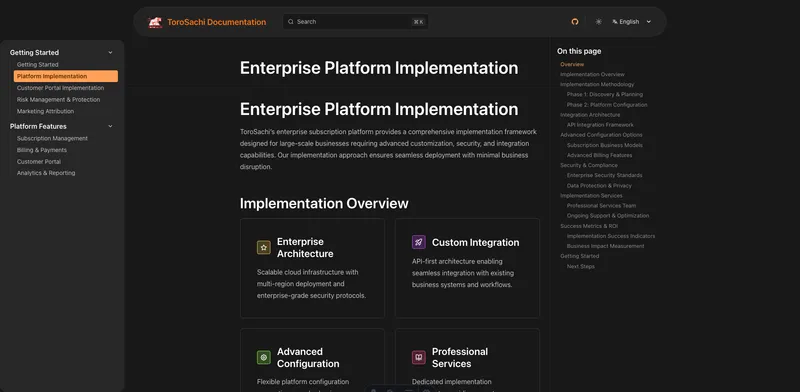The width and height of the screenshot is (800, 392).
Task: Jump to Subscription Business Models in outline
Action: tap(605, 145)
